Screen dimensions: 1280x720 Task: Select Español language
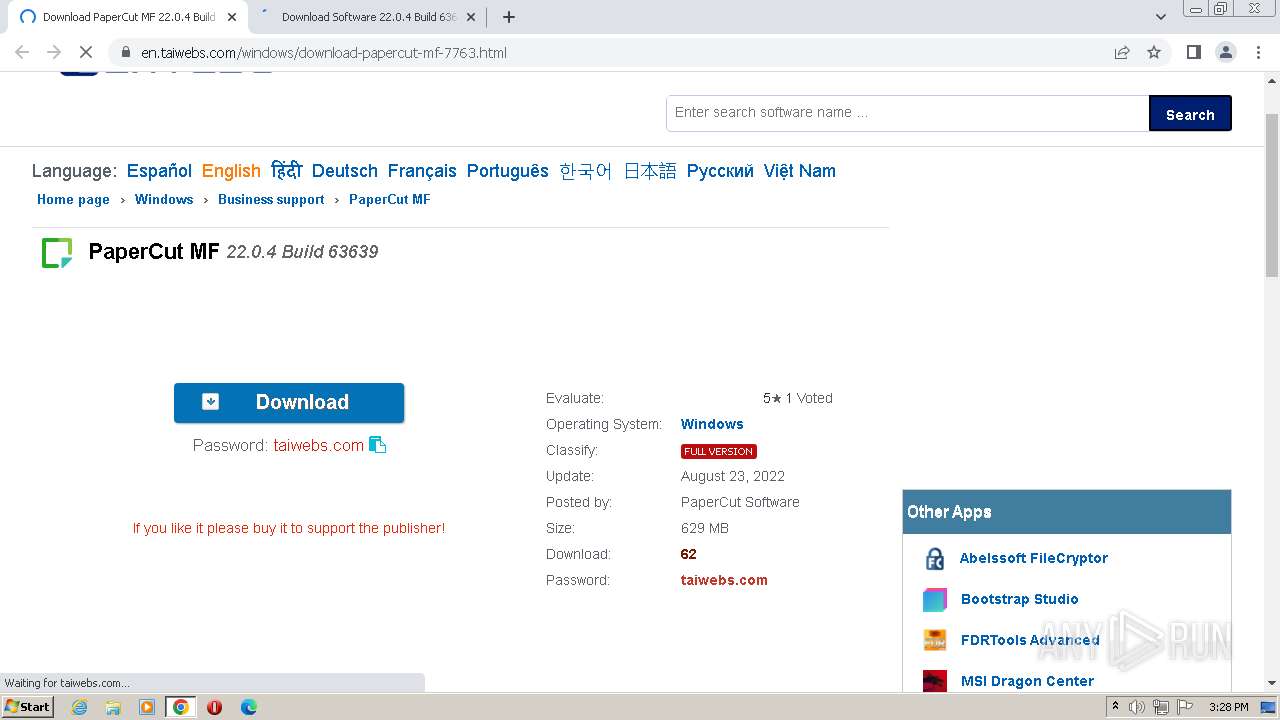click(159, 171)
